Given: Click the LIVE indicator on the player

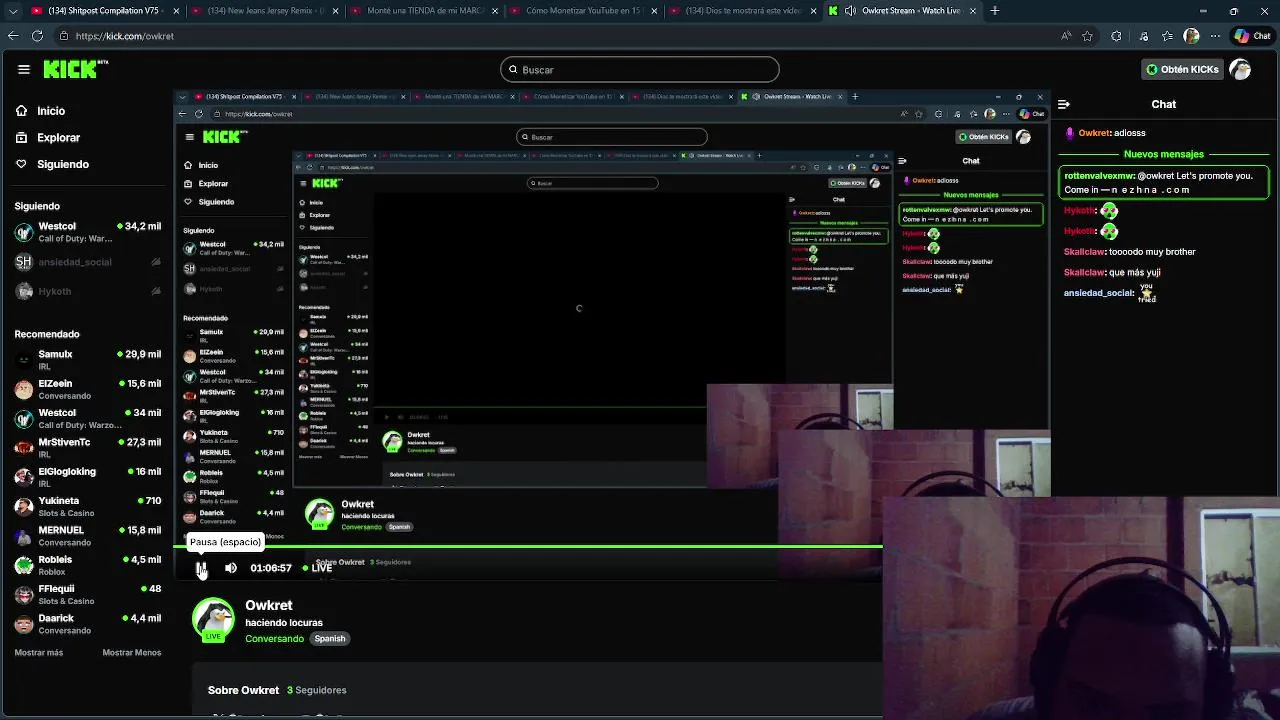Looking at the screenshot, I should [x=317, y=568].
